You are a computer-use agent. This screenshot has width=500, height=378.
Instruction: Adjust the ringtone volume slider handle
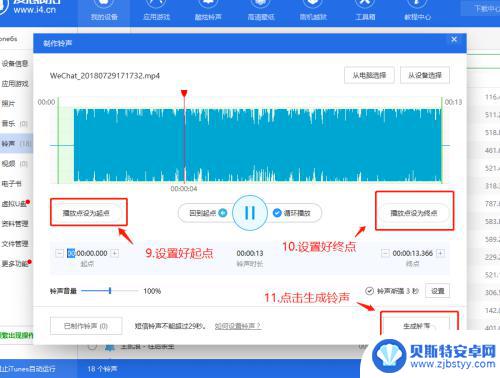click(110, 291)
